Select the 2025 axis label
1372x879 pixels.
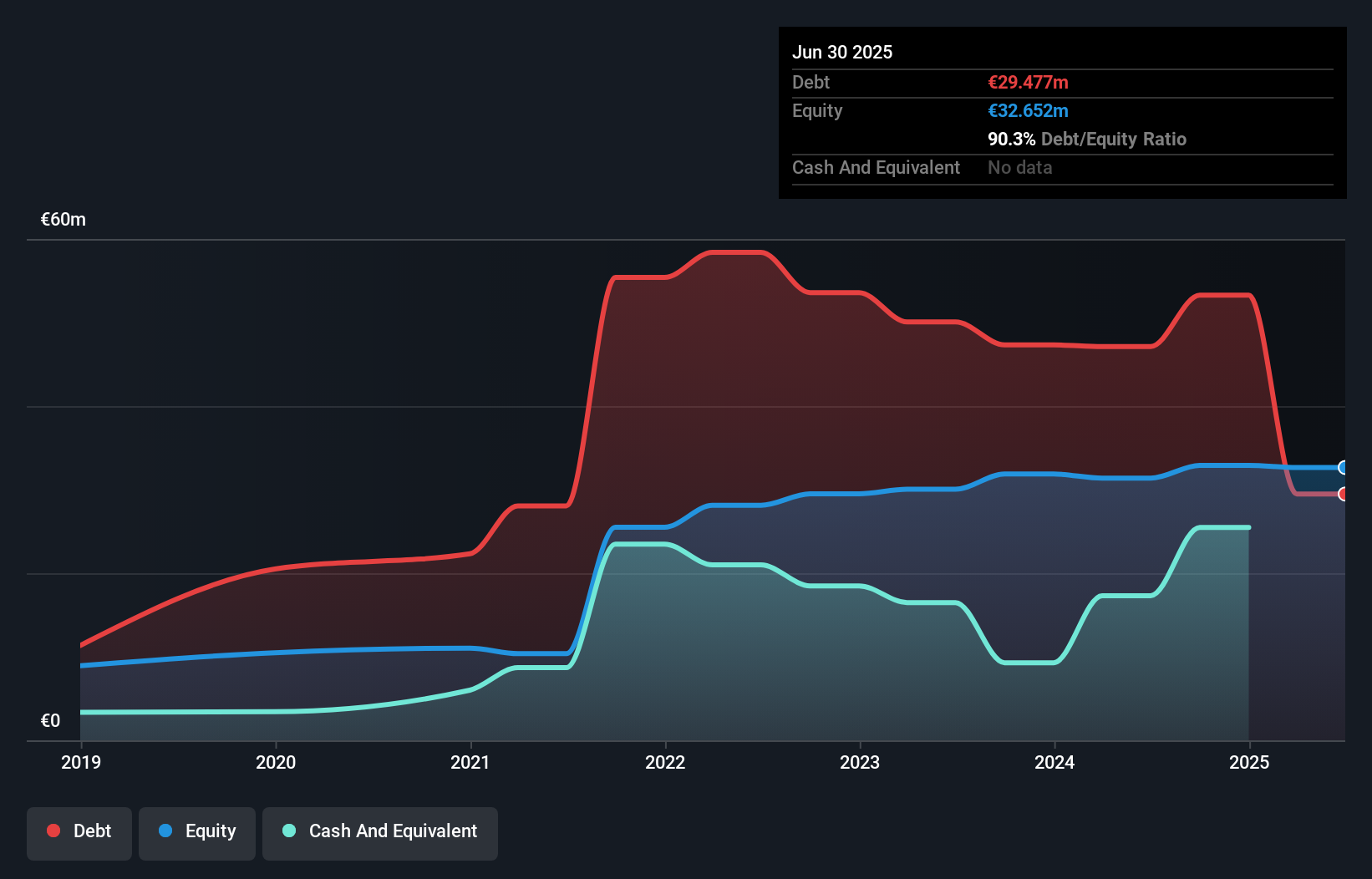click(1250, 762)
